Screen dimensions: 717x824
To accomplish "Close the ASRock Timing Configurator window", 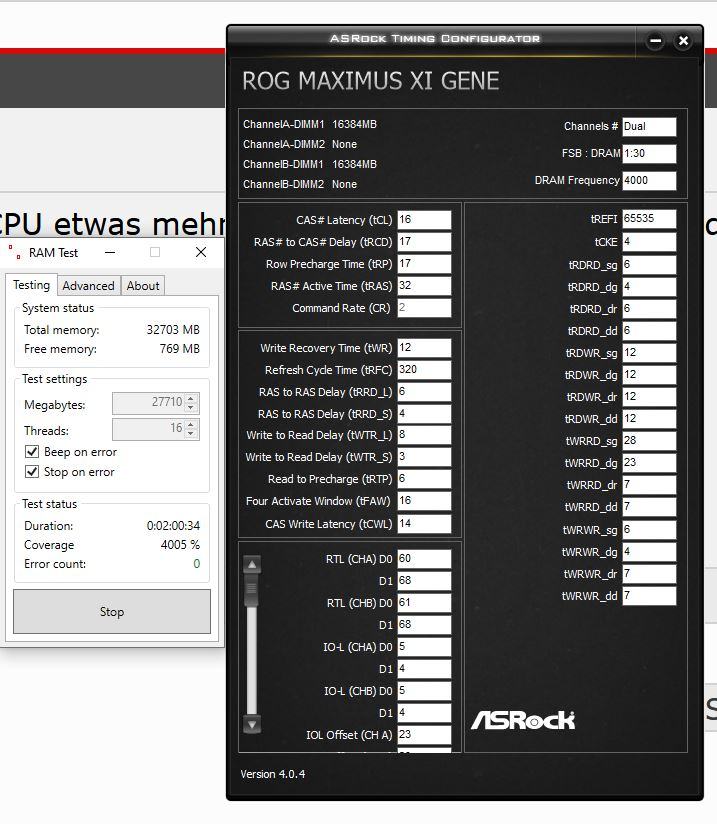I will coord(683,40).
